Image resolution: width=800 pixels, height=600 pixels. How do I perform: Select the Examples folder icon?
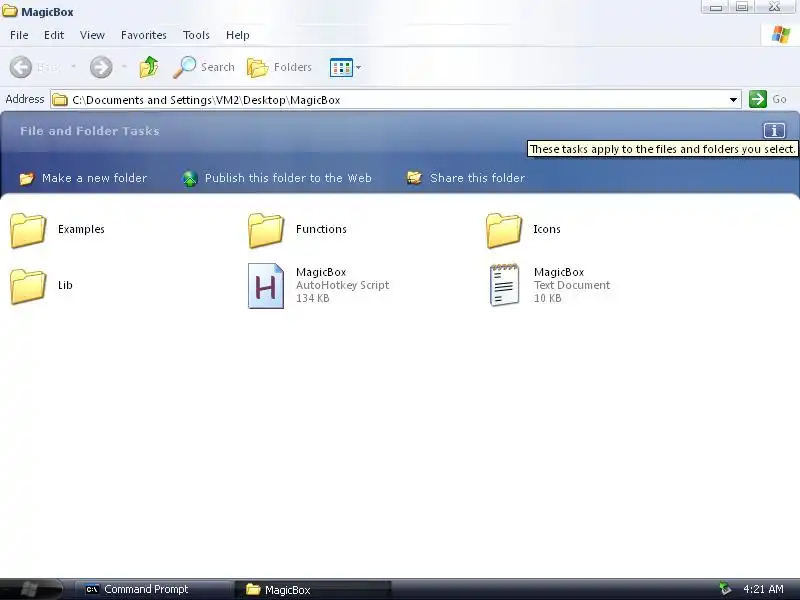point(28,230)
